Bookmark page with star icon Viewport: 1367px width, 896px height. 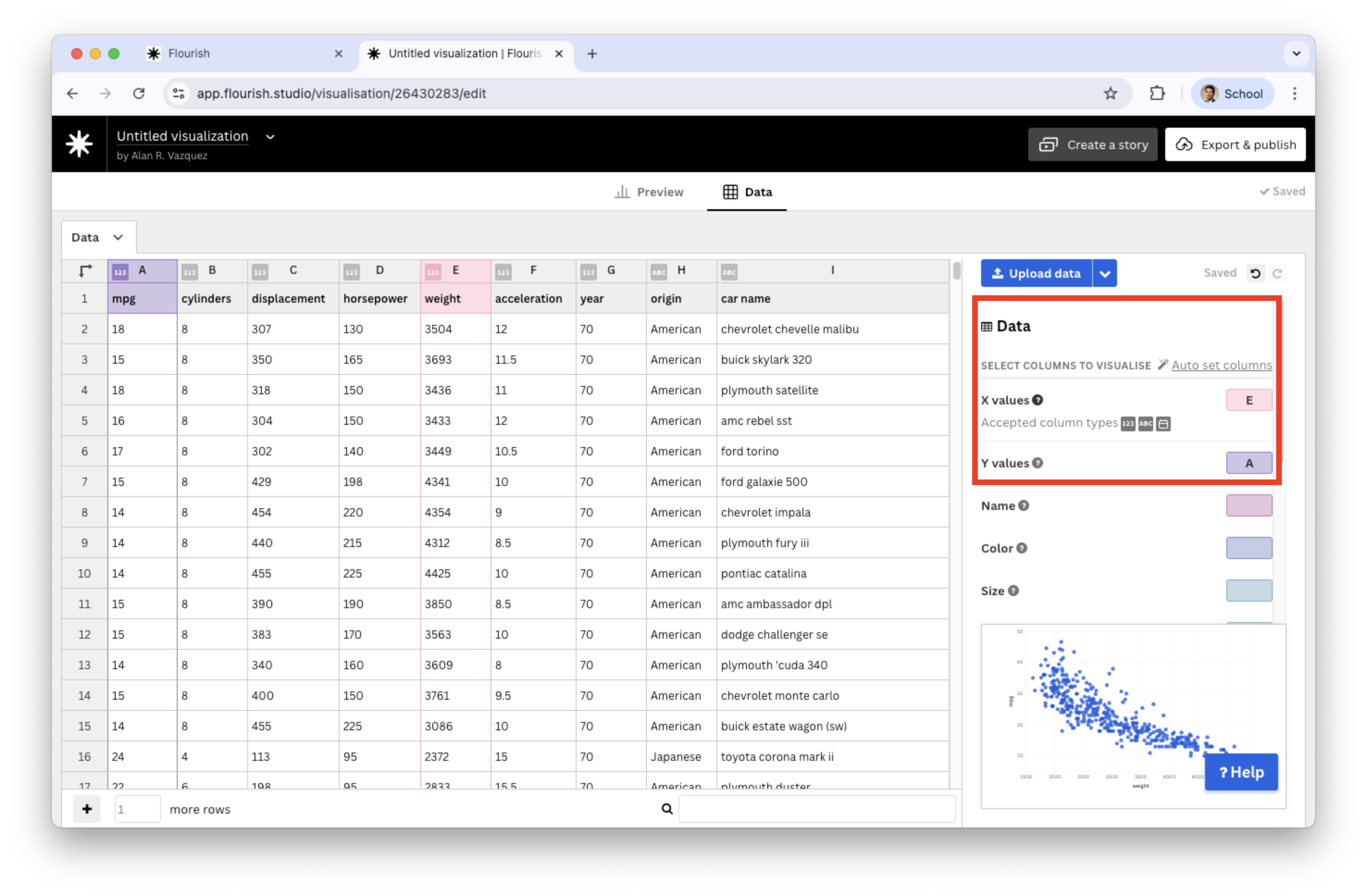click(x=1110, y=93)
